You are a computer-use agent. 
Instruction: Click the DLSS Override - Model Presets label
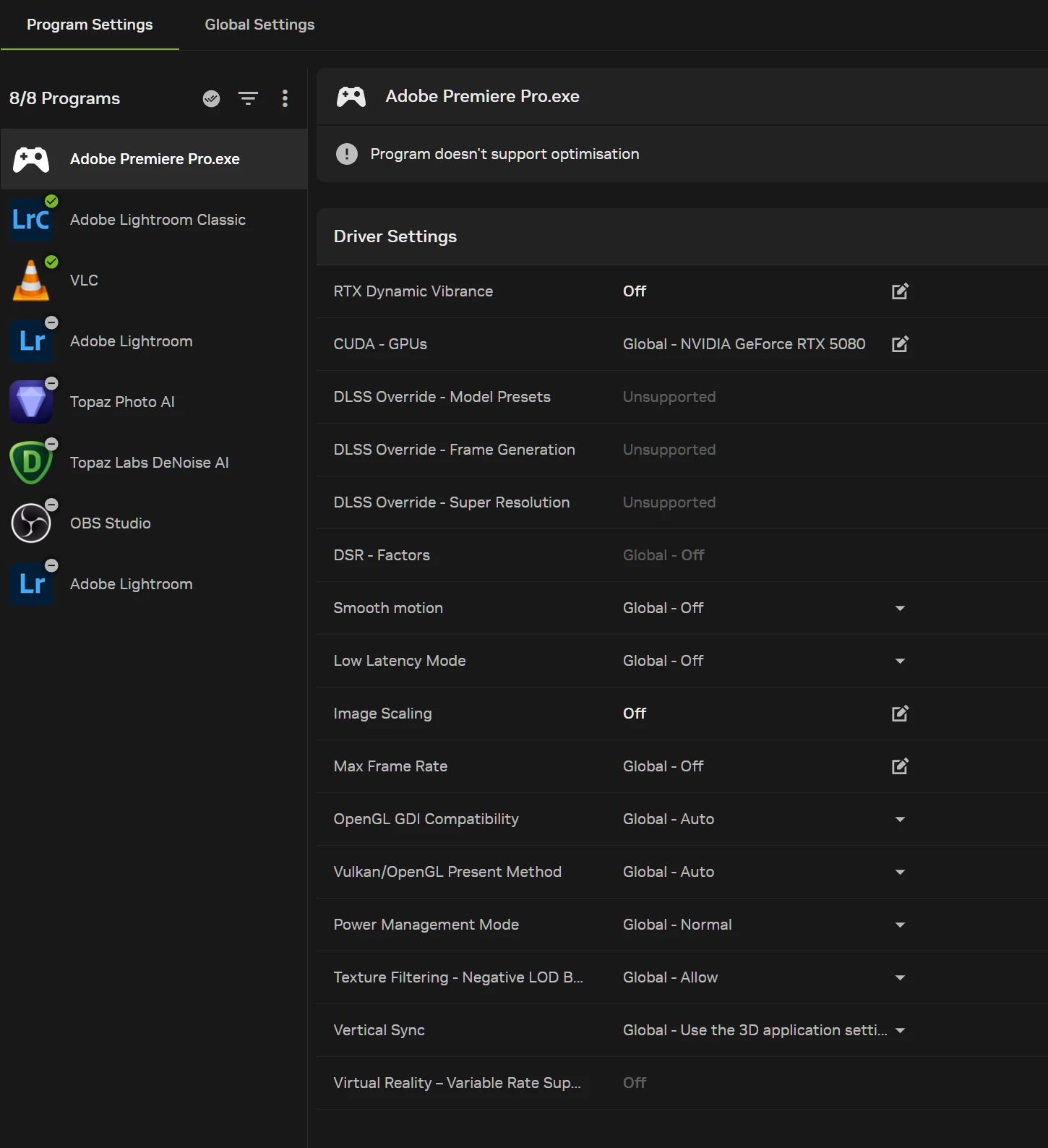[442, 397]
